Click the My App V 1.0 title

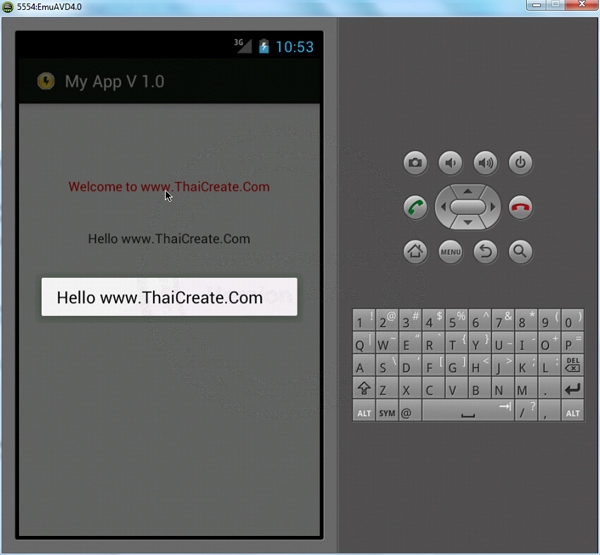coord(114,82)
